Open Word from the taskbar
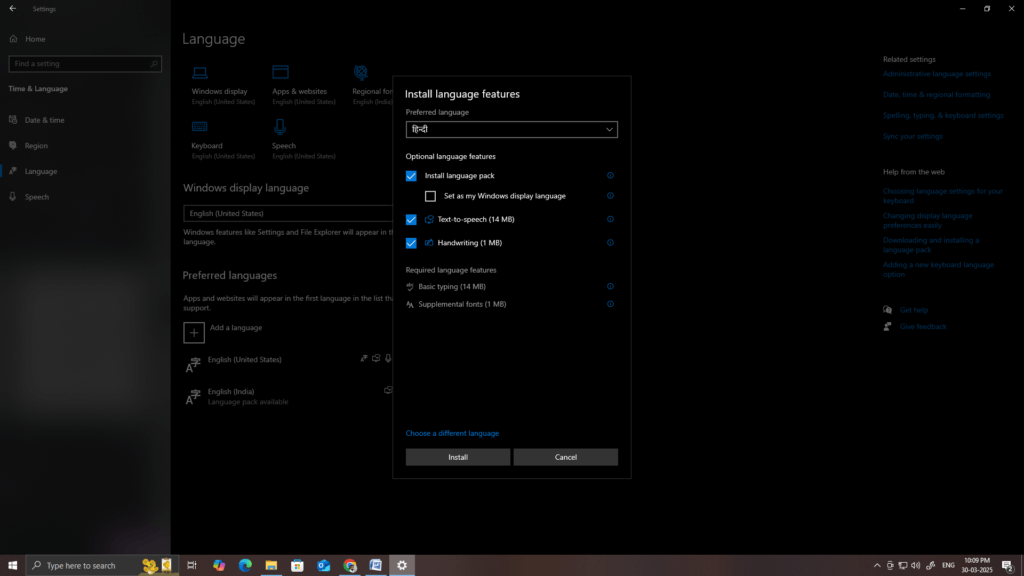This screenshot has width=1024, height=576. 376,566
